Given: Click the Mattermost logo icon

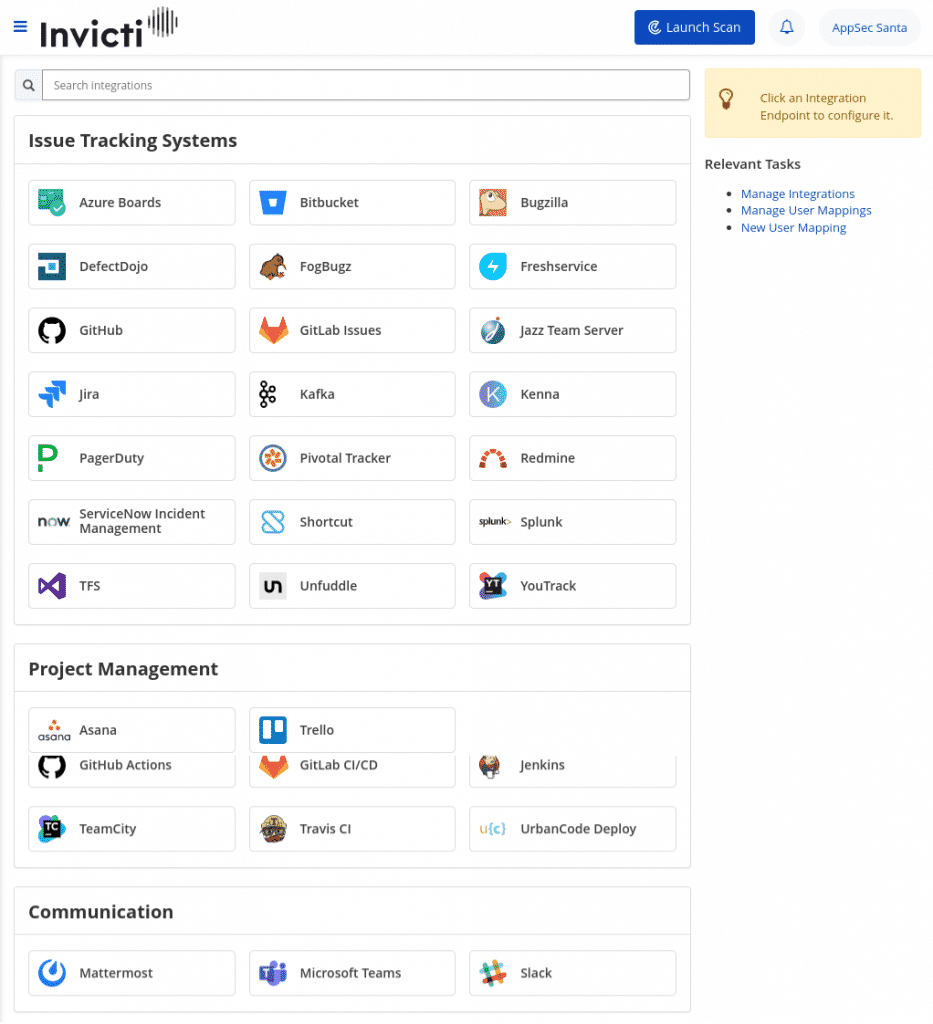Looking at the screenshot, I should [x=52, y=973].
